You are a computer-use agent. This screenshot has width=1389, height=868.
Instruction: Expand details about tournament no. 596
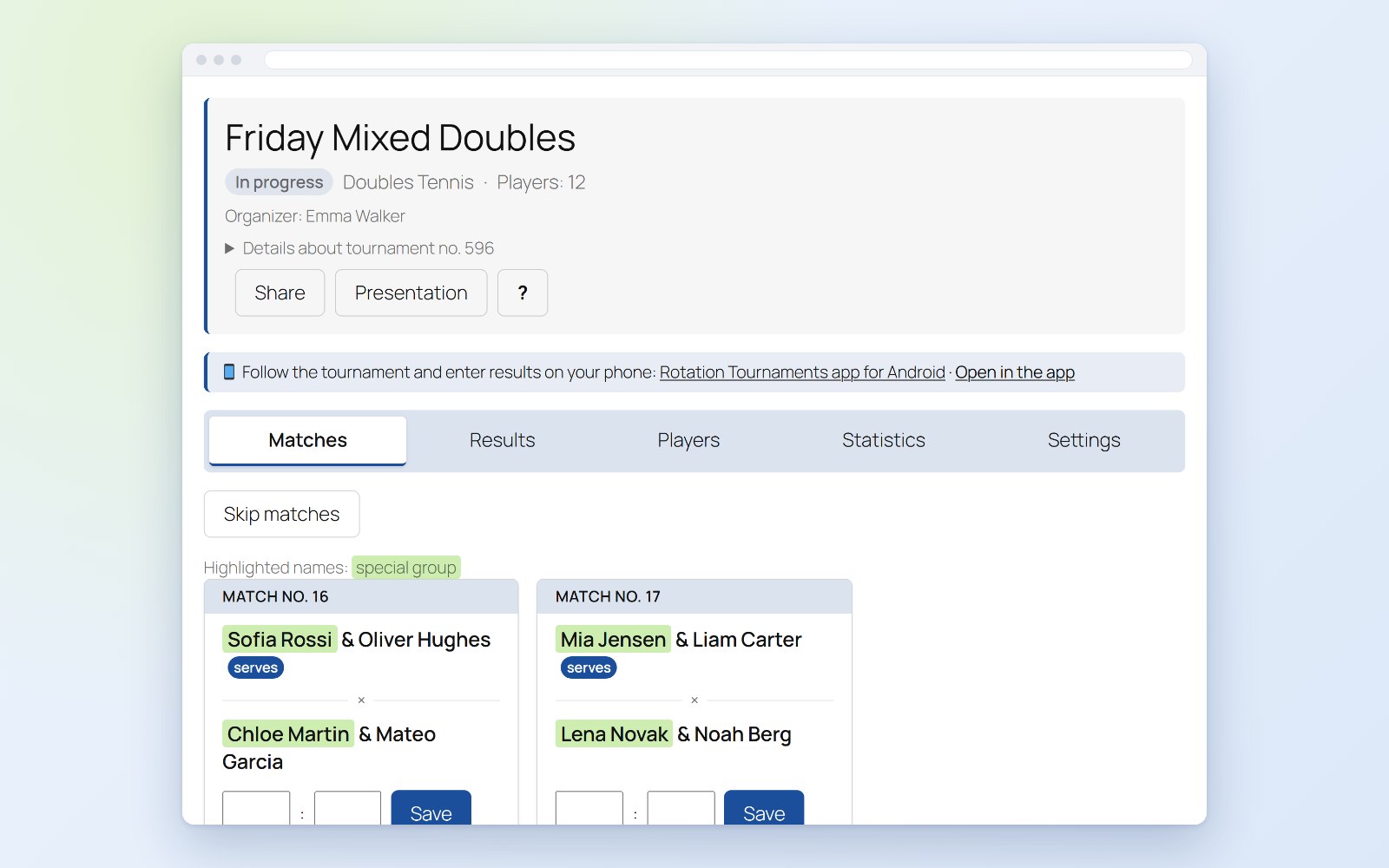(x=359, y=248)
